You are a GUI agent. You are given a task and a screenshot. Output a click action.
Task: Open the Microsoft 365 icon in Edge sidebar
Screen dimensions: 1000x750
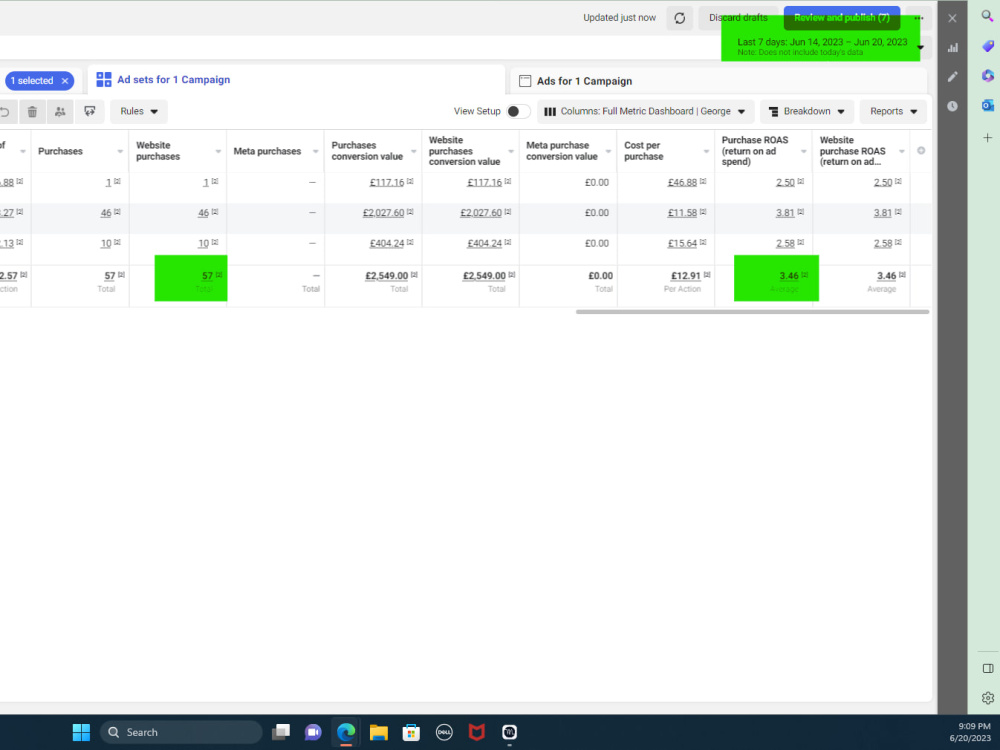click(x=987, y=76)
